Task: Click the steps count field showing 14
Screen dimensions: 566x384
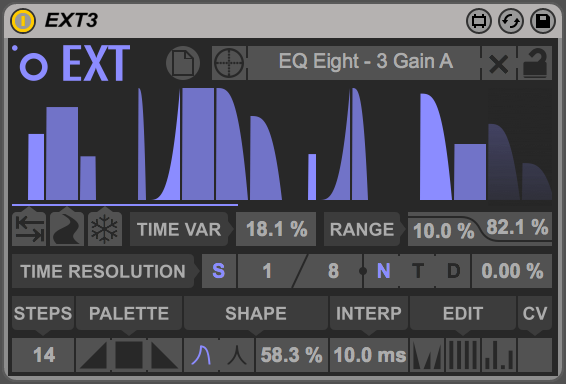Action: point(43,355)
